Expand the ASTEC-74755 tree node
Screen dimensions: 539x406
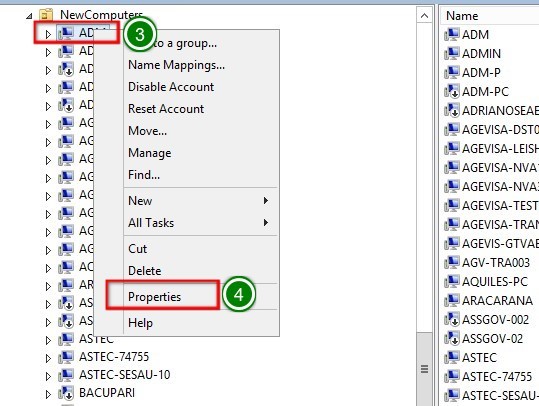pyautogui.click(x=48, y=358)
